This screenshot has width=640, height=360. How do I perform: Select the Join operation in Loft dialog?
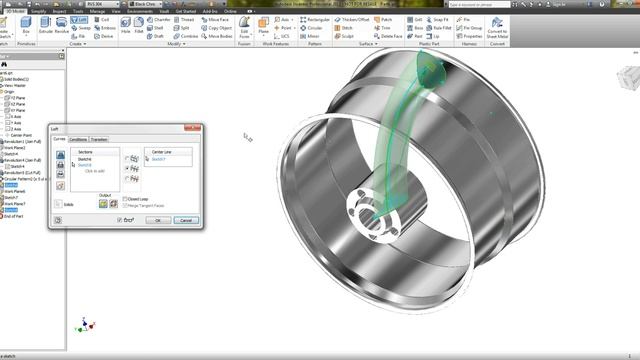click(x=60, y=155)
